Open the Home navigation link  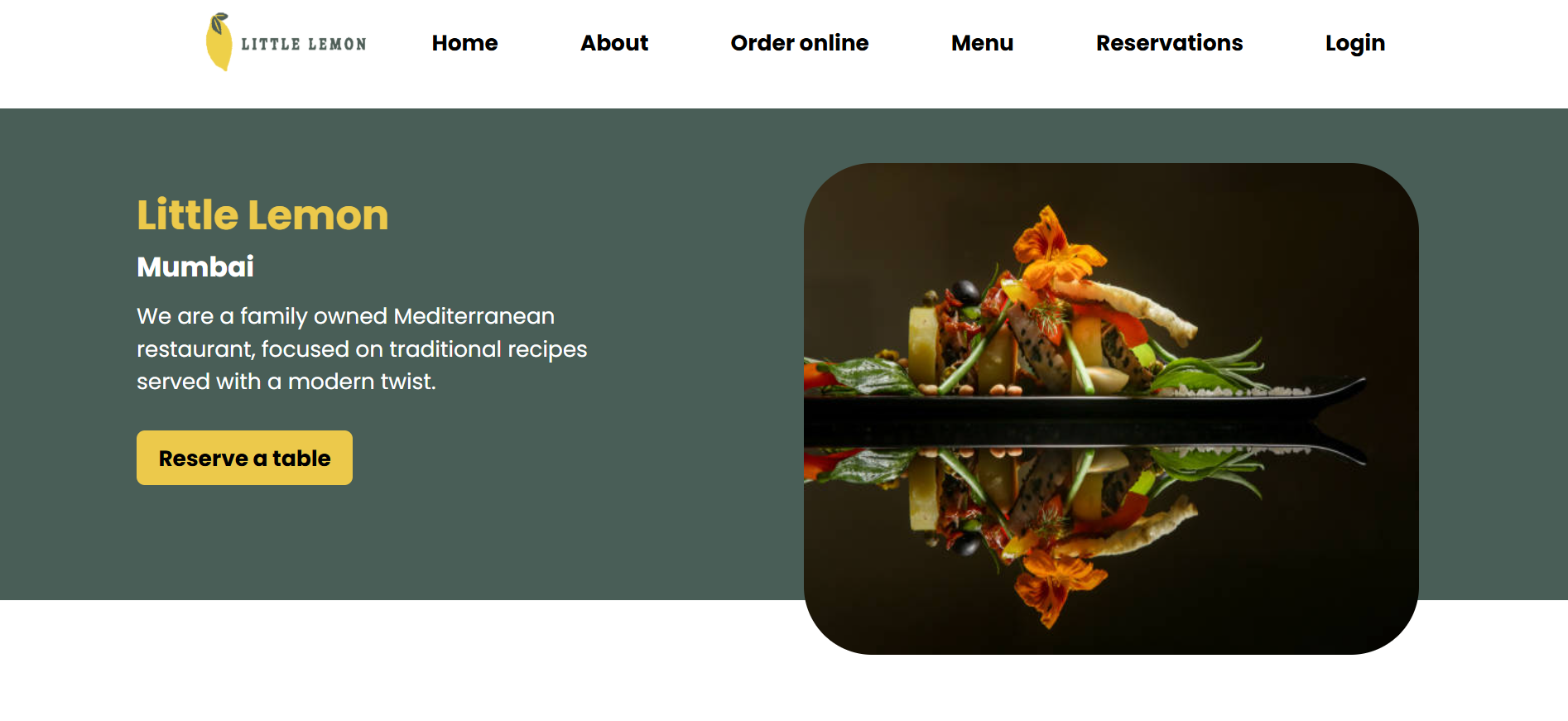click(x=464, y=43)
